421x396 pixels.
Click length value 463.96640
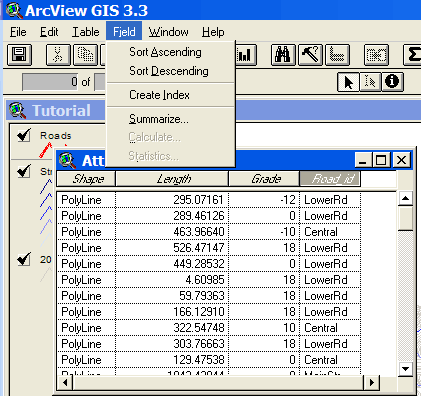(x=199, y=232)
